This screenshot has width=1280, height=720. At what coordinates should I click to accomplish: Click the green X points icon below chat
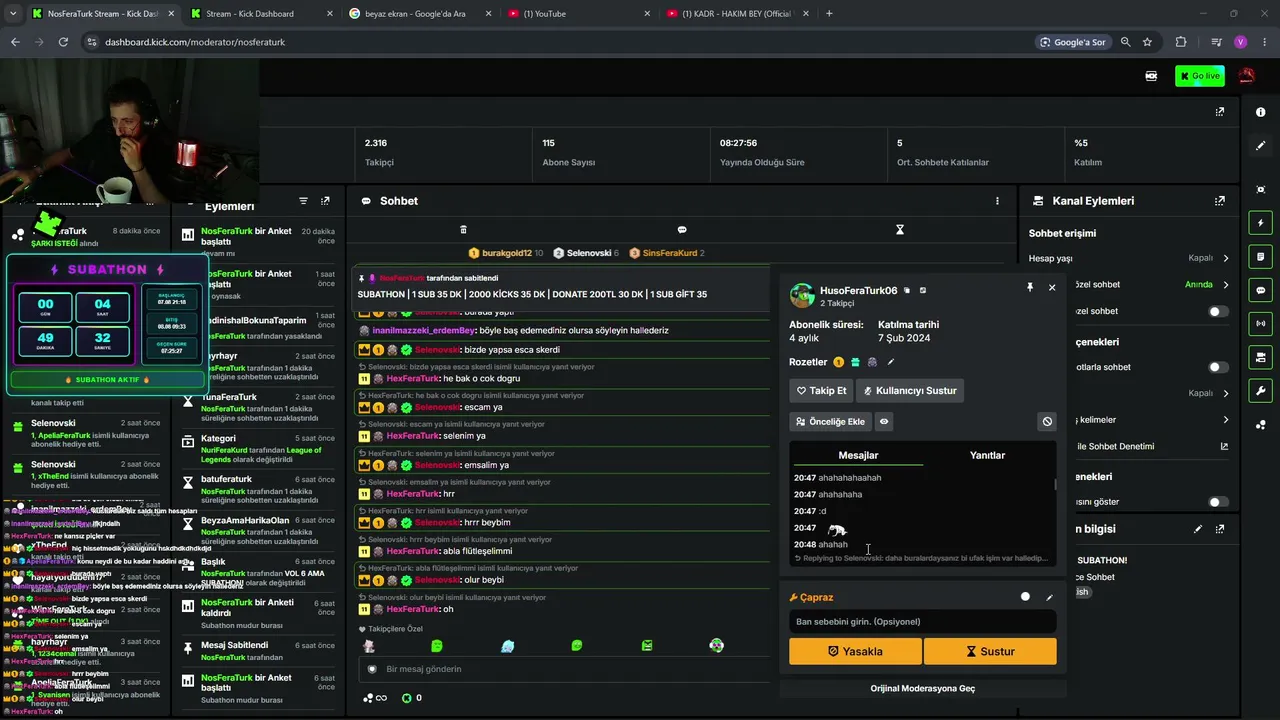(x=406, y=698)
